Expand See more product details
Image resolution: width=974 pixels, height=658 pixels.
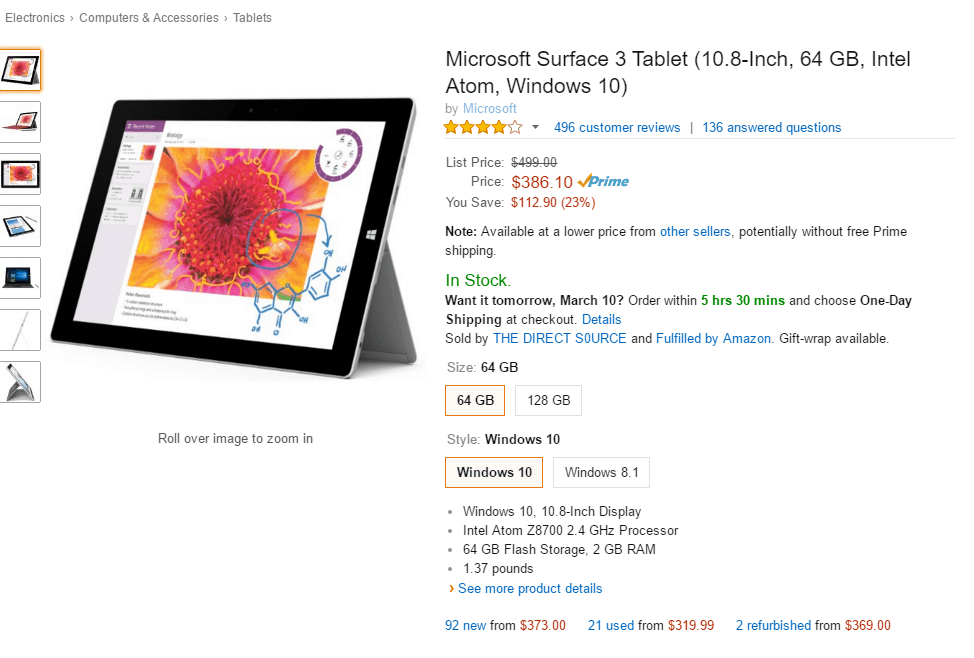pos(529,589)
